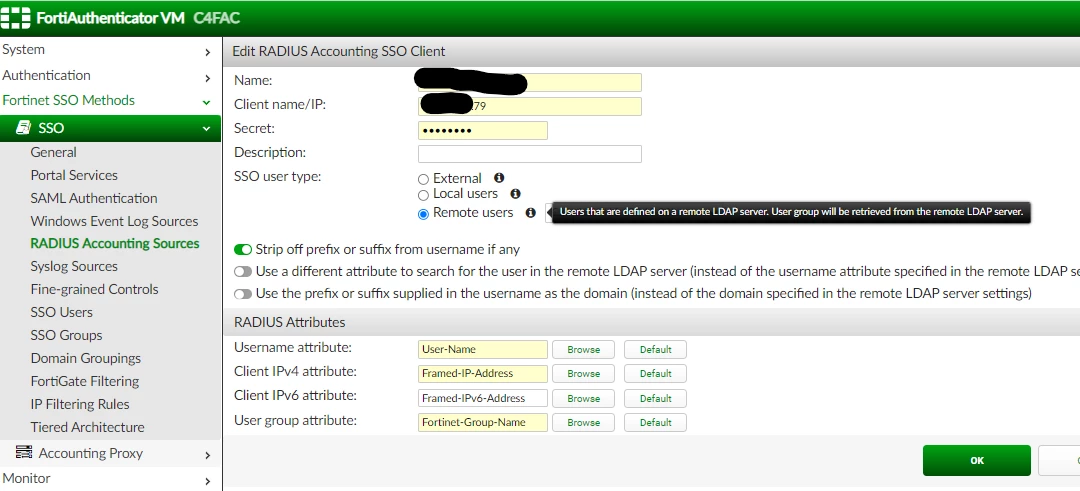Click the info icon next to Remote users
The height and width of the screenshot is (491, 1080).
point(530,213)
